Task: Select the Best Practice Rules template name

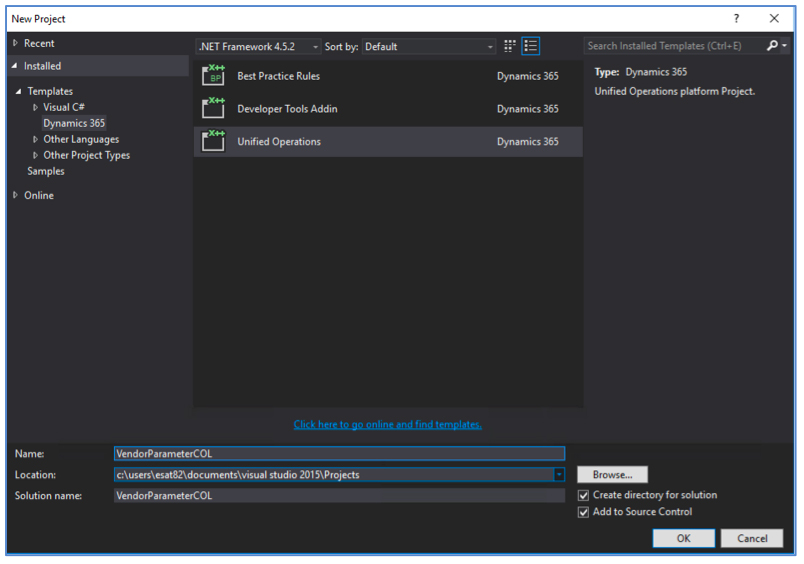Action: (278, 76)
